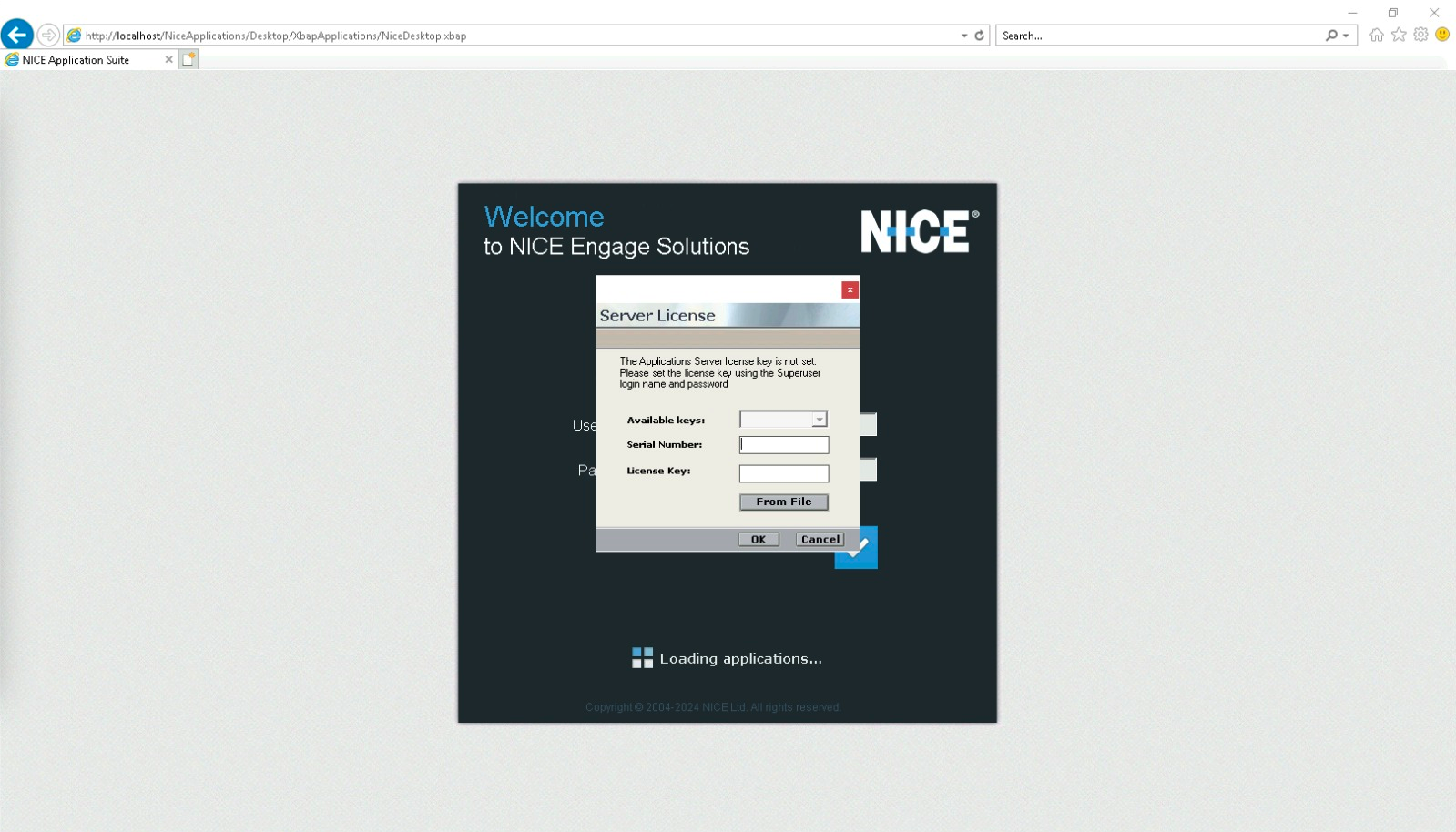Screen dimensions: 1456x832
Task: Click the browser Forward arrow button
Action: point(48,36)
